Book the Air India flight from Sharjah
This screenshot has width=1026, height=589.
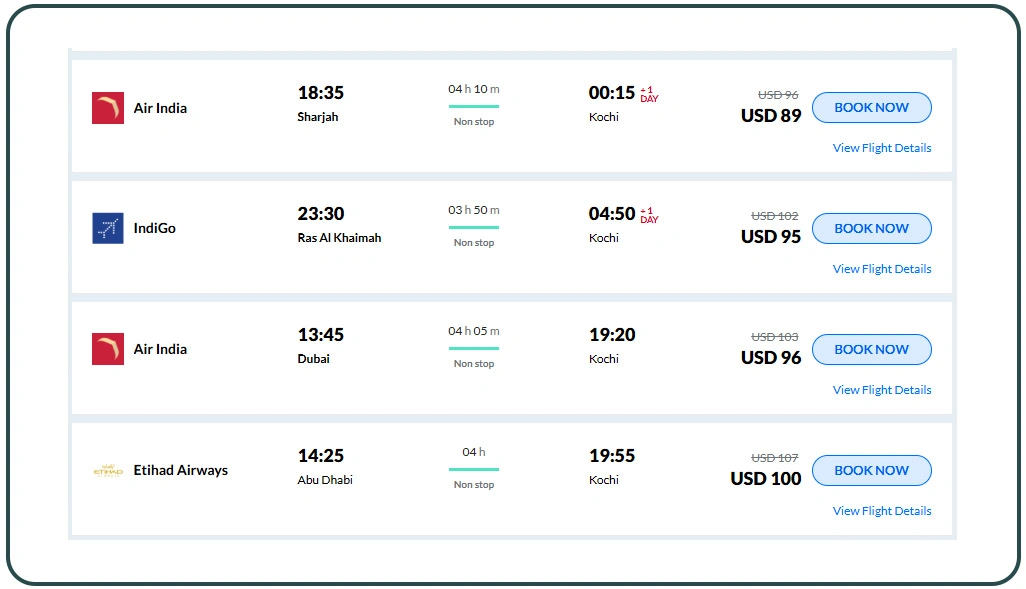(871, 107)
